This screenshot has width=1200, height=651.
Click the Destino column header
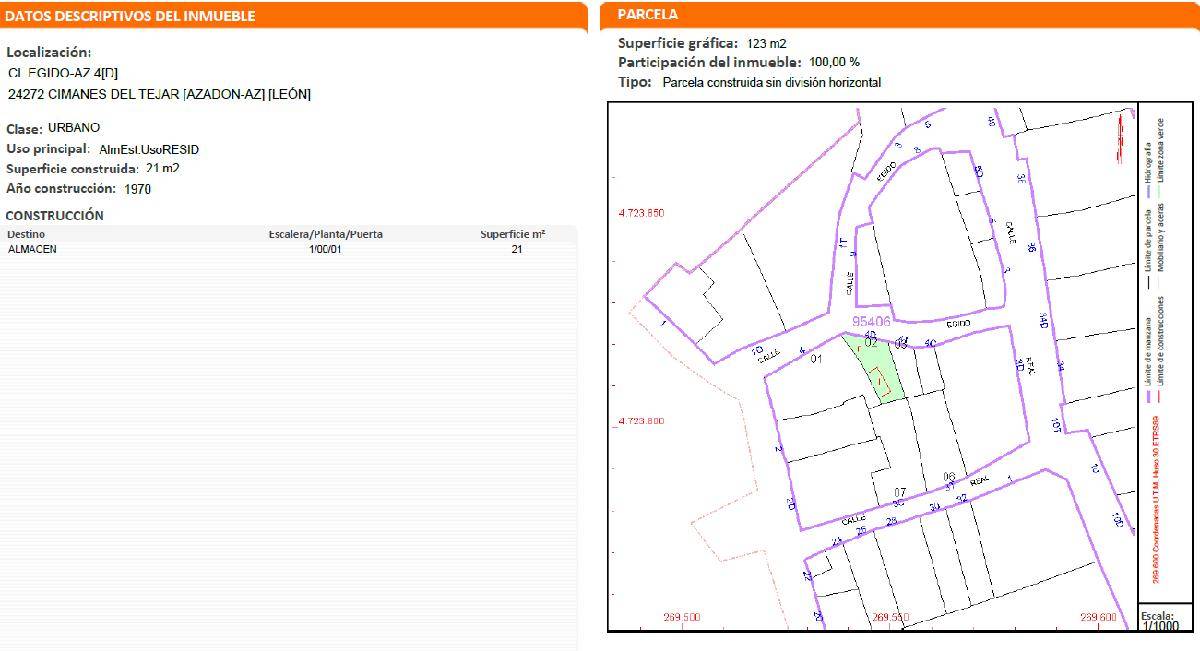[25, 234]
